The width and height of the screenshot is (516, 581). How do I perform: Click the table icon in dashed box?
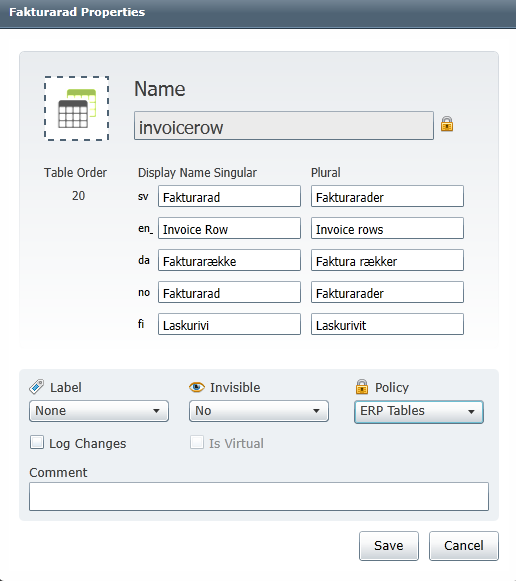point(77,109)
